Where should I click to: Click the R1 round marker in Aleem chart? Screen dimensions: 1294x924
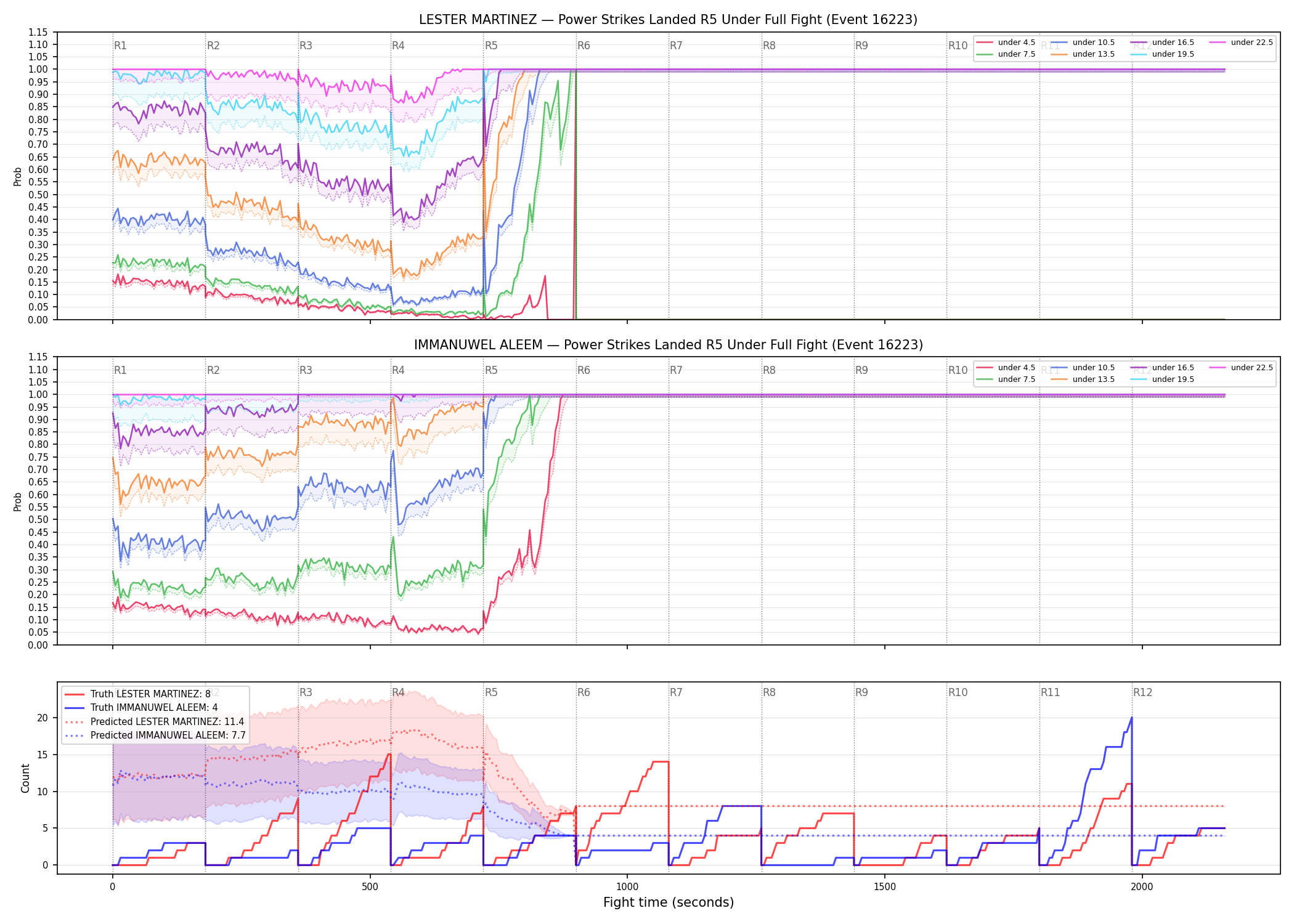pos(120,370)
